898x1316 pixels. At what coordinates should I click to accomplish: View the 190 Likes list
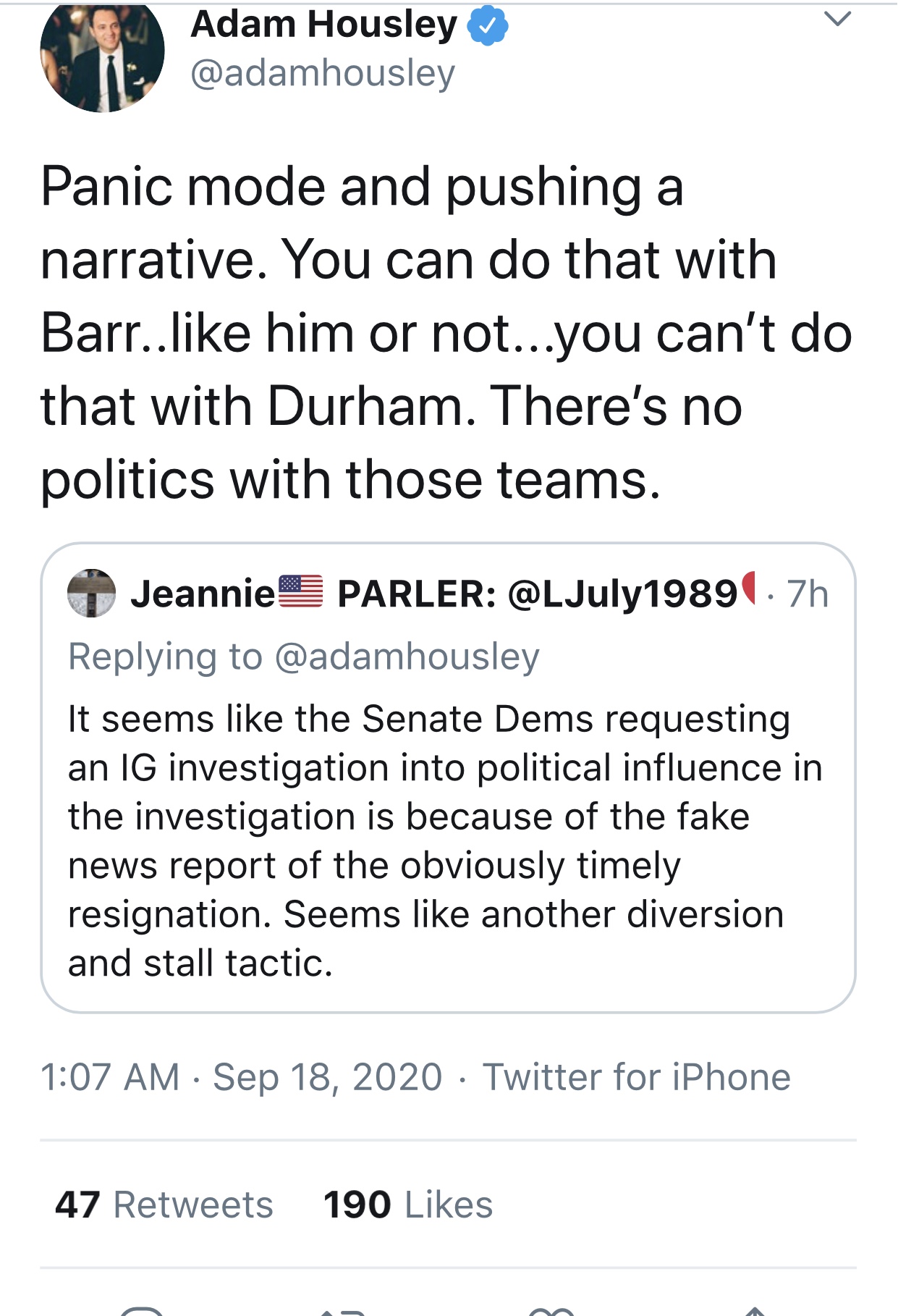coord(408,1205)
